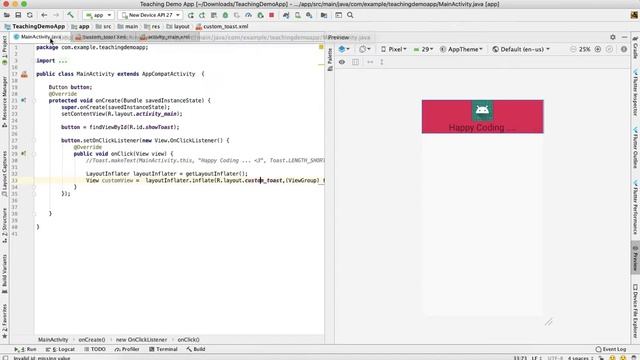Click the Project Structure icon
The image size is (640, 360).
[x=324, y=15]
